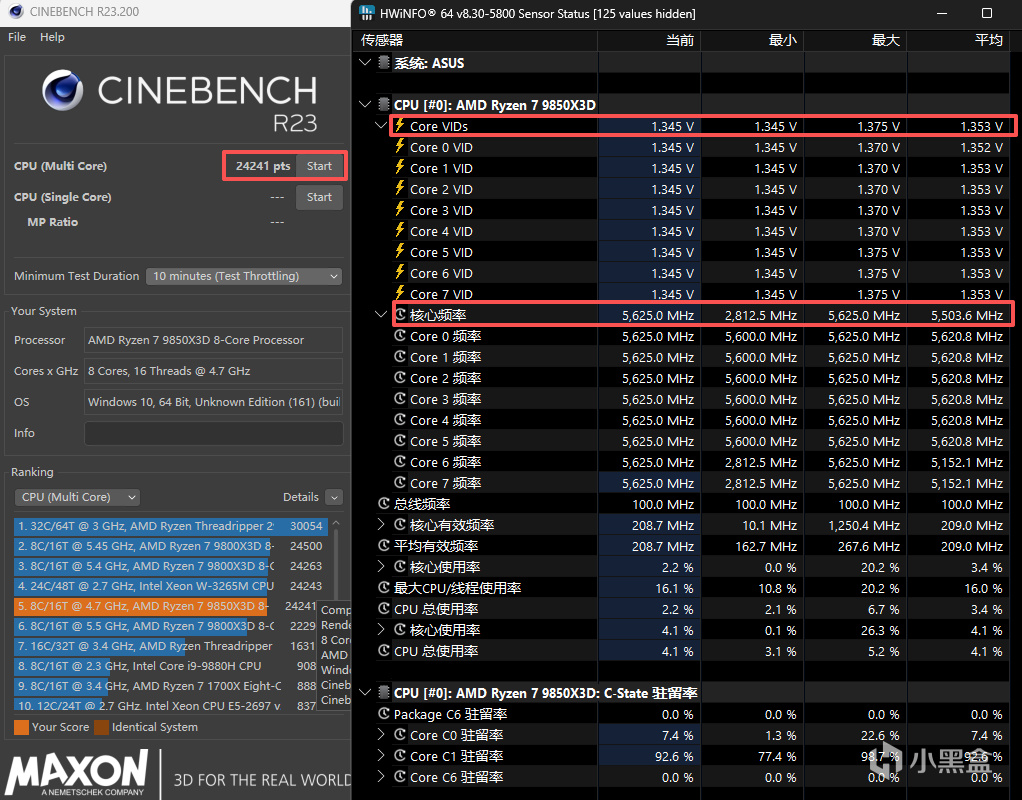Toggle the ranking Details expander arrow
This screenshot has height=800, width=1022.
coord(334,497)
